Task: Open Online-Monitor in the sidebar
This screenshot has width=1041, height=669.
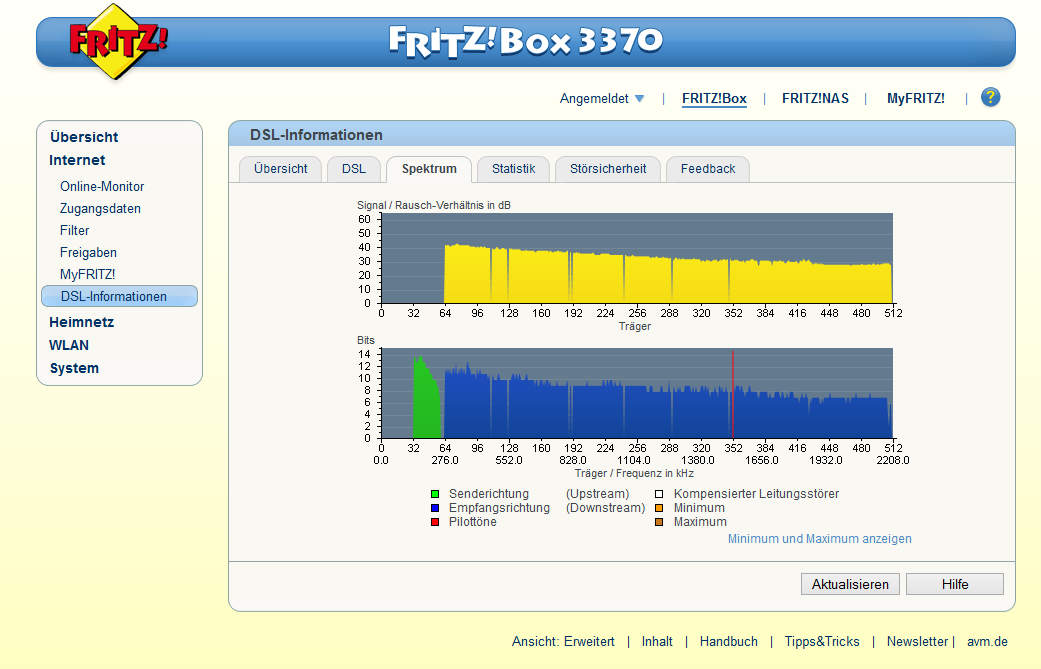Action: tap(102, 186)
